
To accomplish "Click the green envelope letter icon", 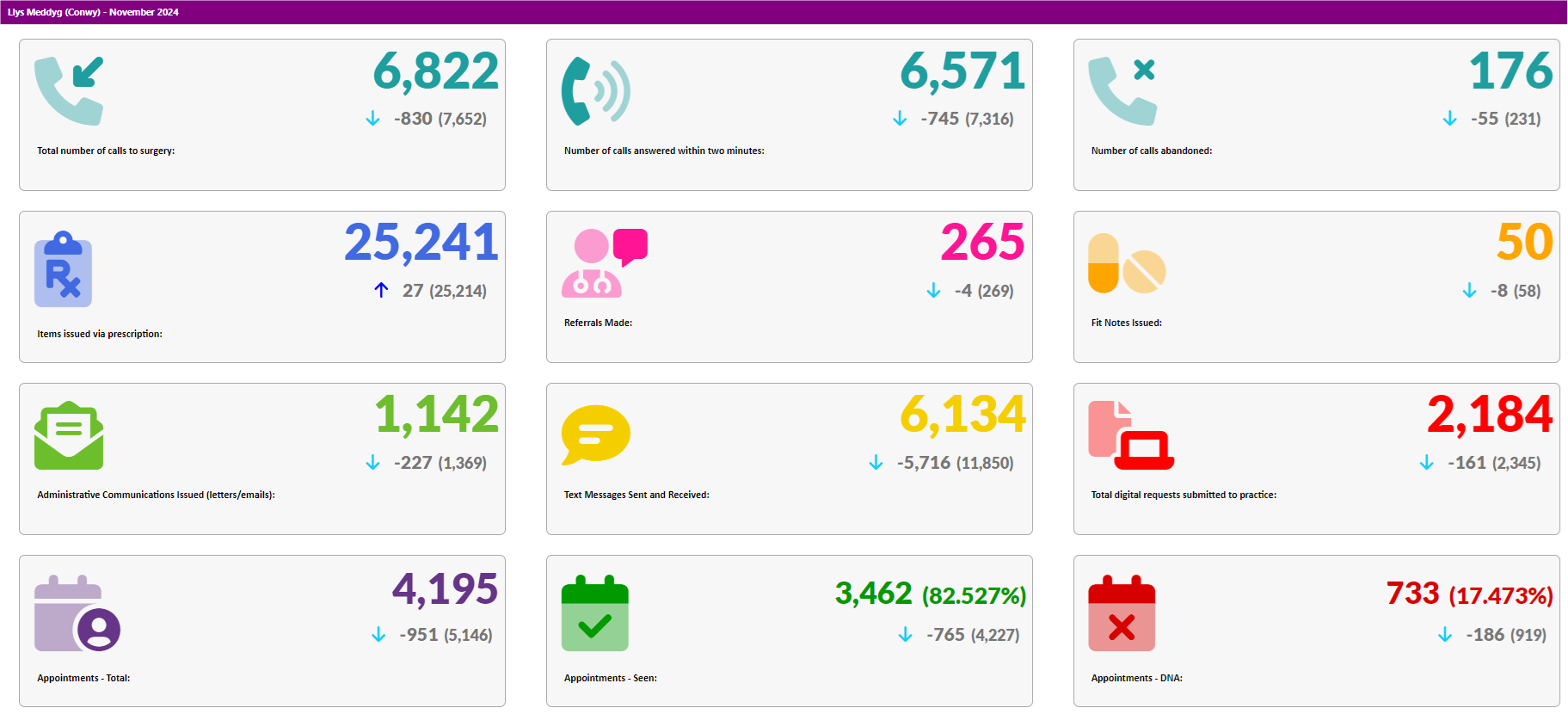I will click(69, 435).
